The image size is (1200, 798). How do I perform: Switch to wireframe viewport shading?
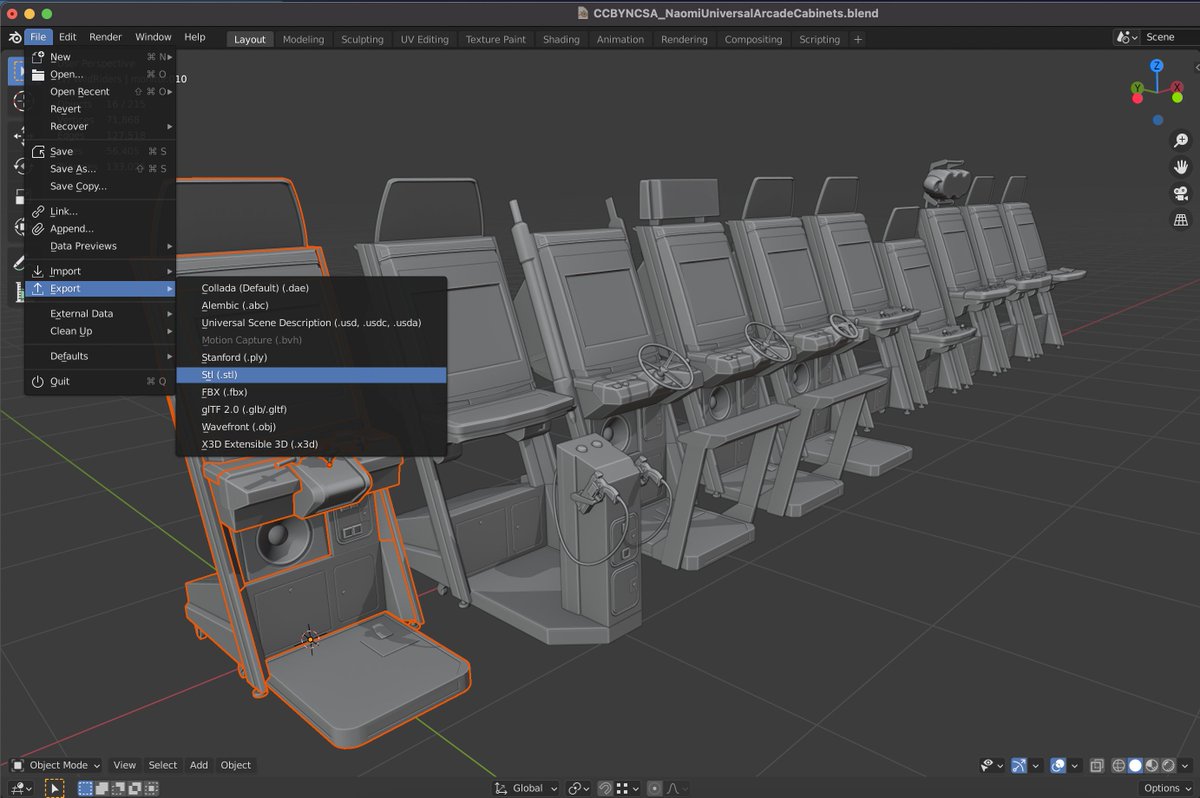coord(1119,765)
